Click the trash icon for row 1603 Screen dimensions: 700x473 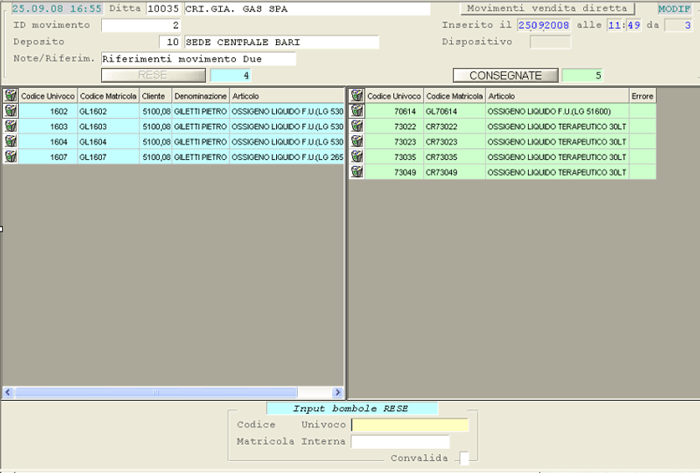pos(10,126)
